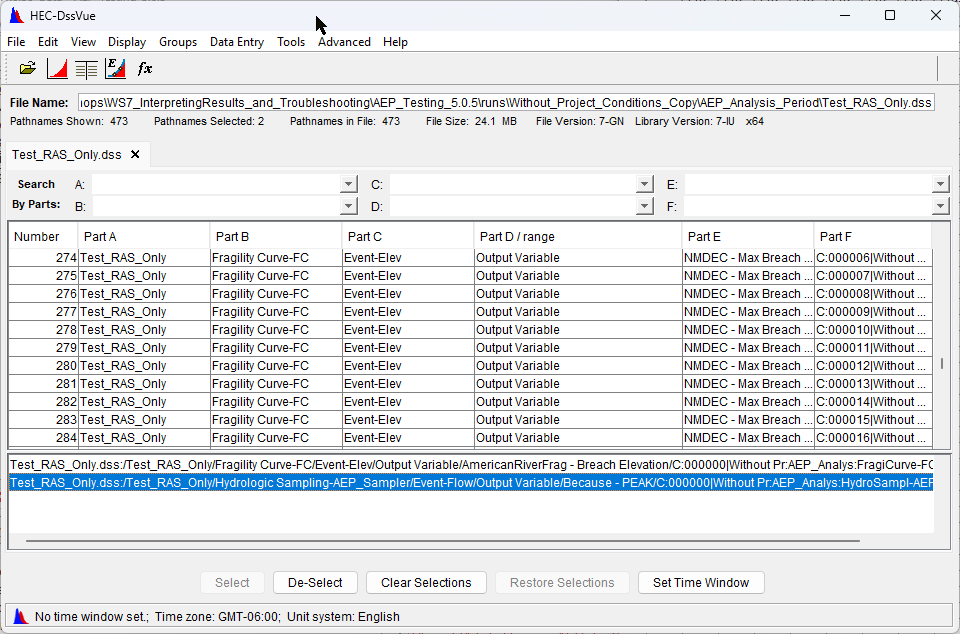Click the pathname table vertical scrollbar
Screen dimensions: 960x634
[941, 364]
